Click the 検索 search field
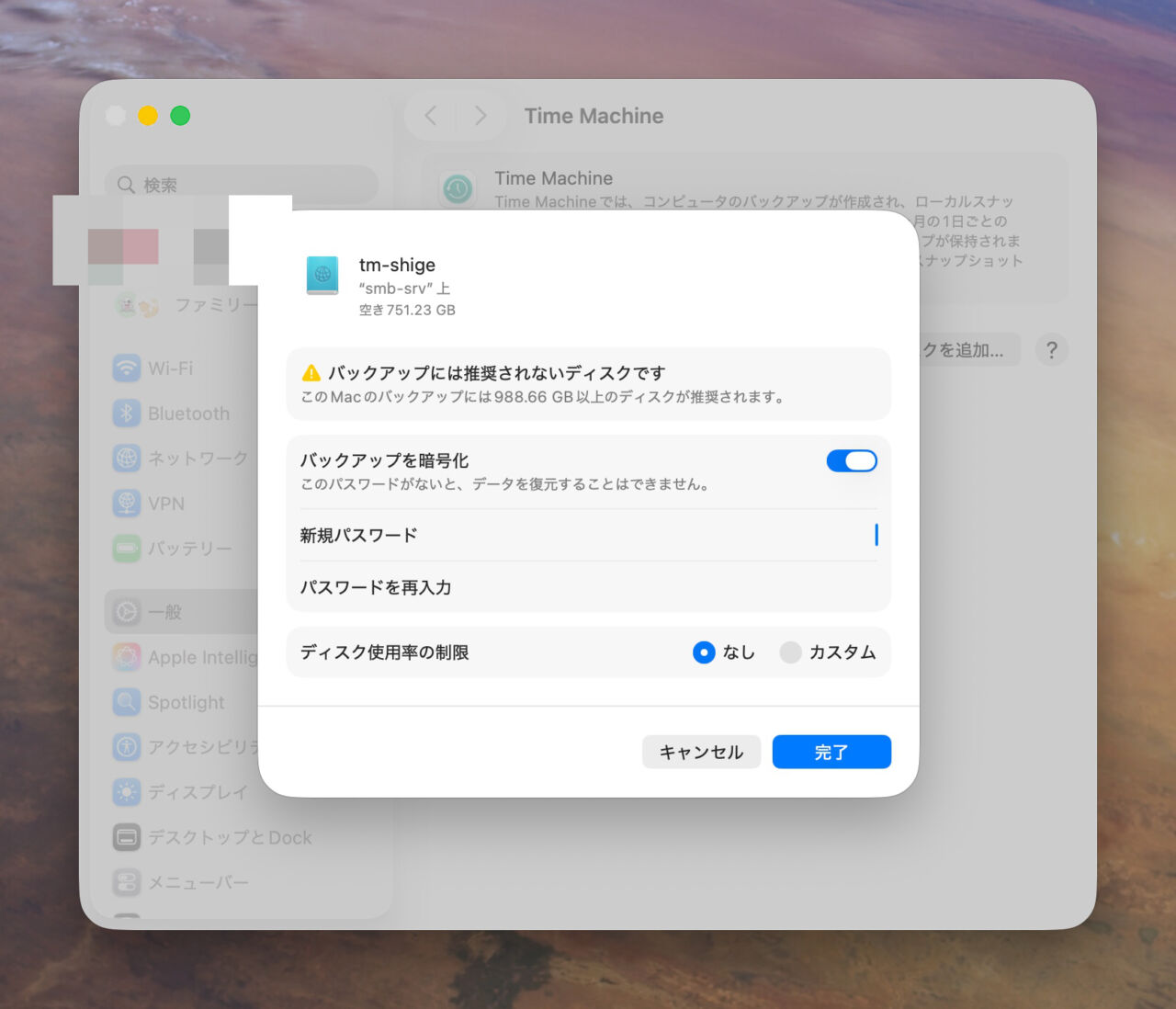1176x1009 pixels. coord(242,185)
